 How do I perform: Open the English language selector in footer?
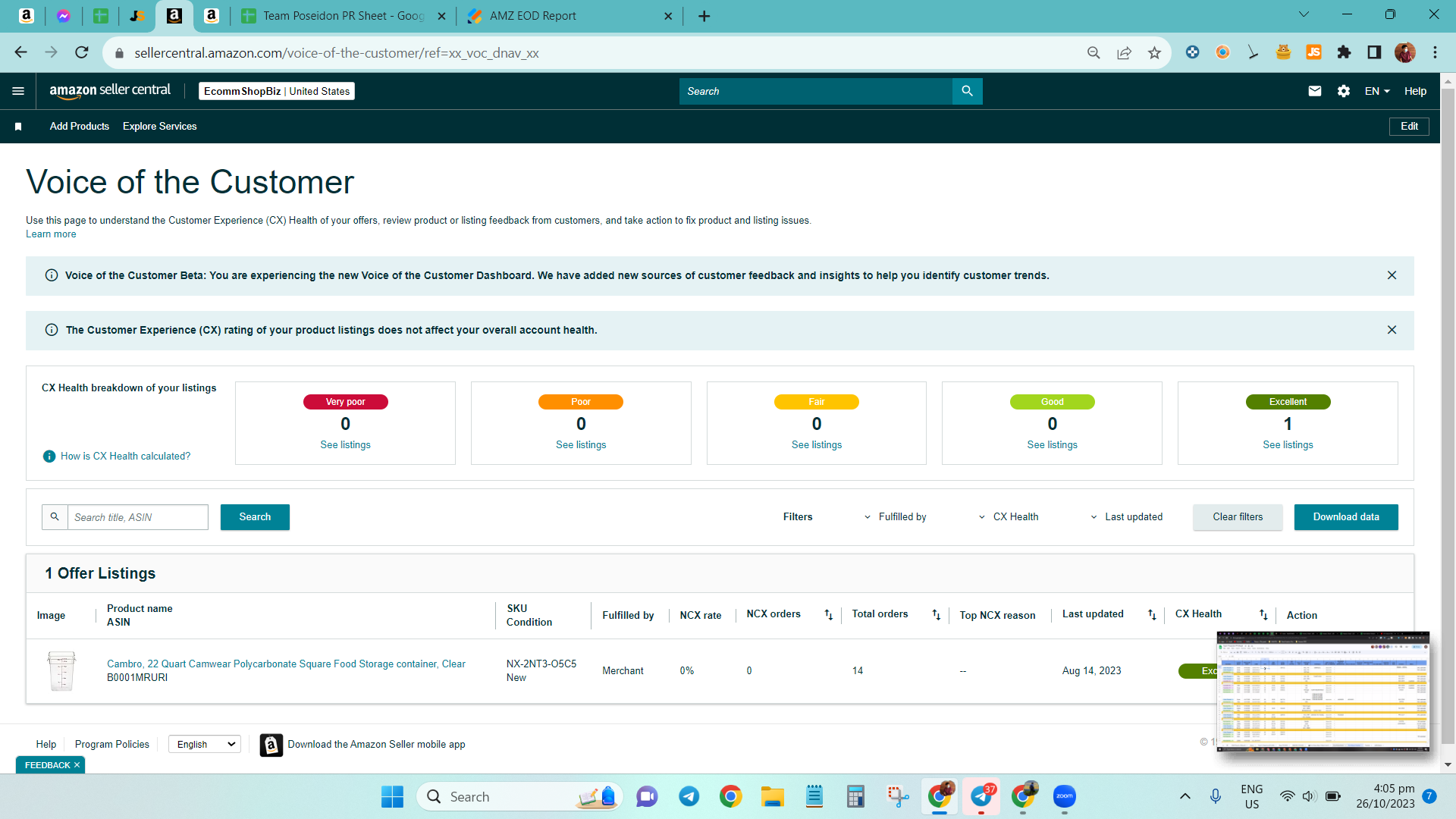pos(205,744)
